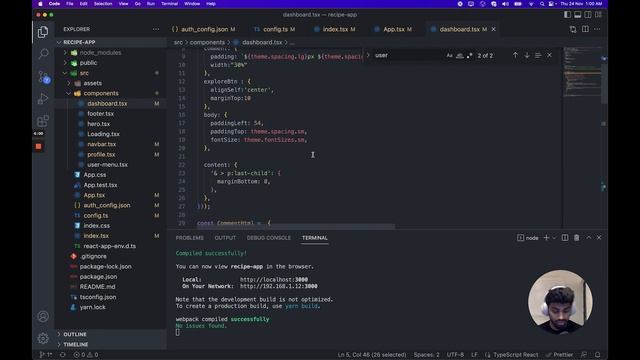640x360 pixels.
Task: Maximize the panel size chevron
Action: tap(589, 238)
